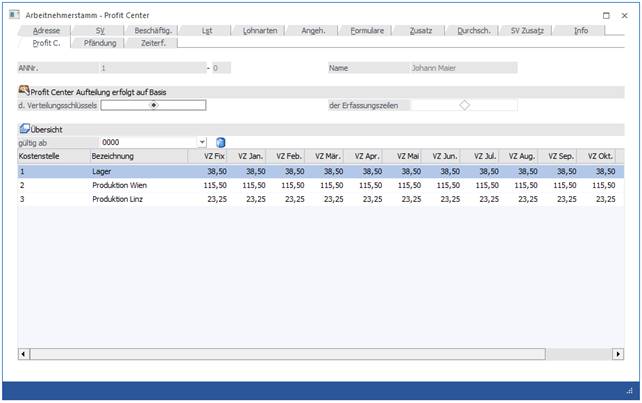Click the VZ Fix column header
The image size is (642, 403).
point(213,157)
